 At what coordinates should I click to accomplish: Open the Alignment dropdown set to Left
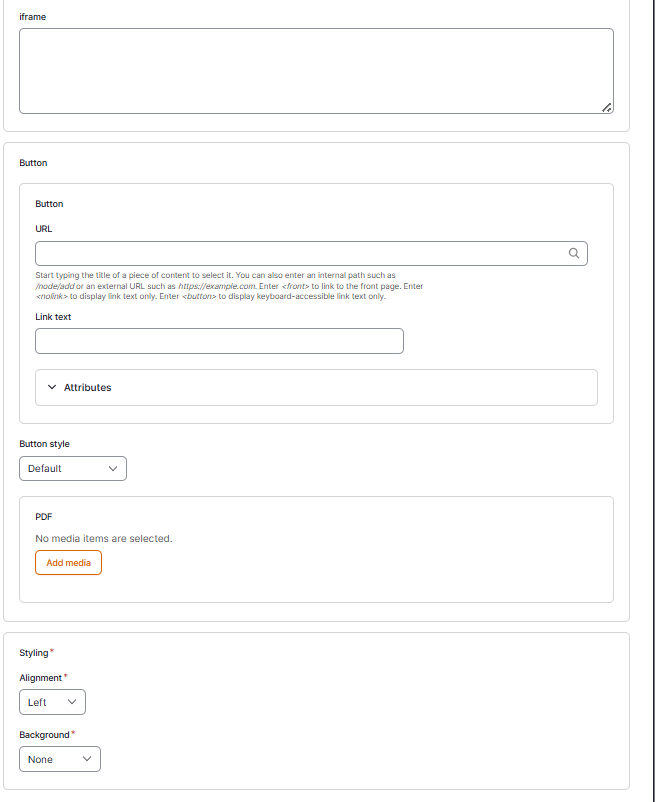click(x=52, y=702)
